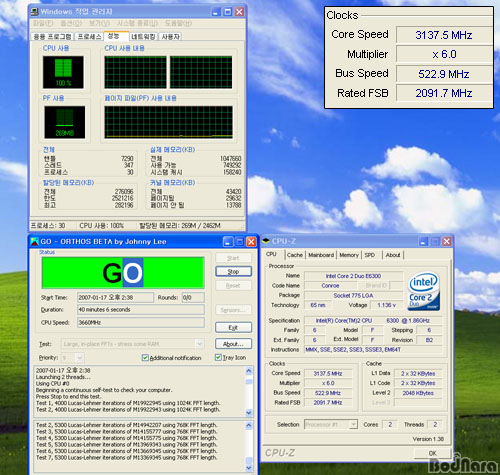Click scroll up arrow in upper ORTHOS log

pos(249,371)
